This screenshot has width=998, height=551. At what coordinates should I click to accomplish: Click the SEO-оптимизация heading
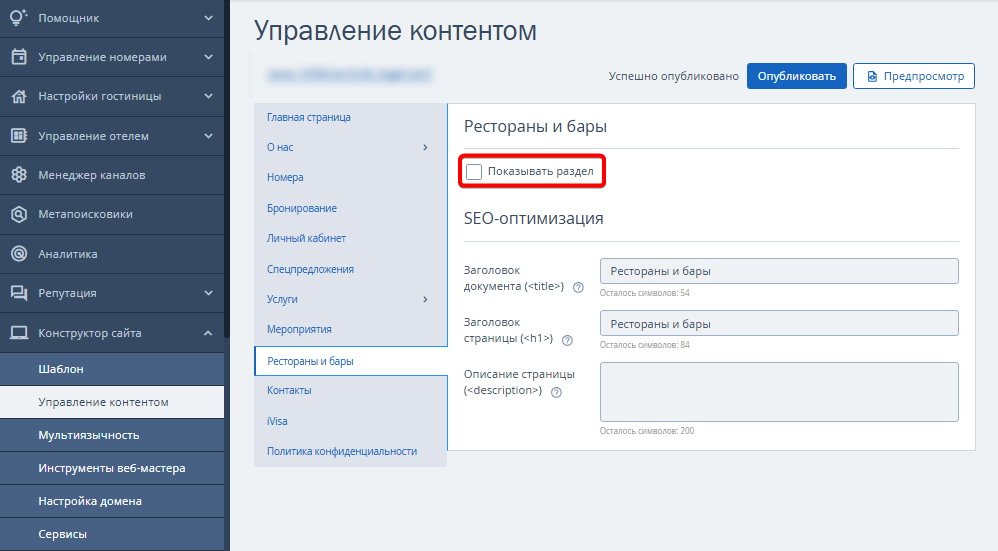click(533, 218)
